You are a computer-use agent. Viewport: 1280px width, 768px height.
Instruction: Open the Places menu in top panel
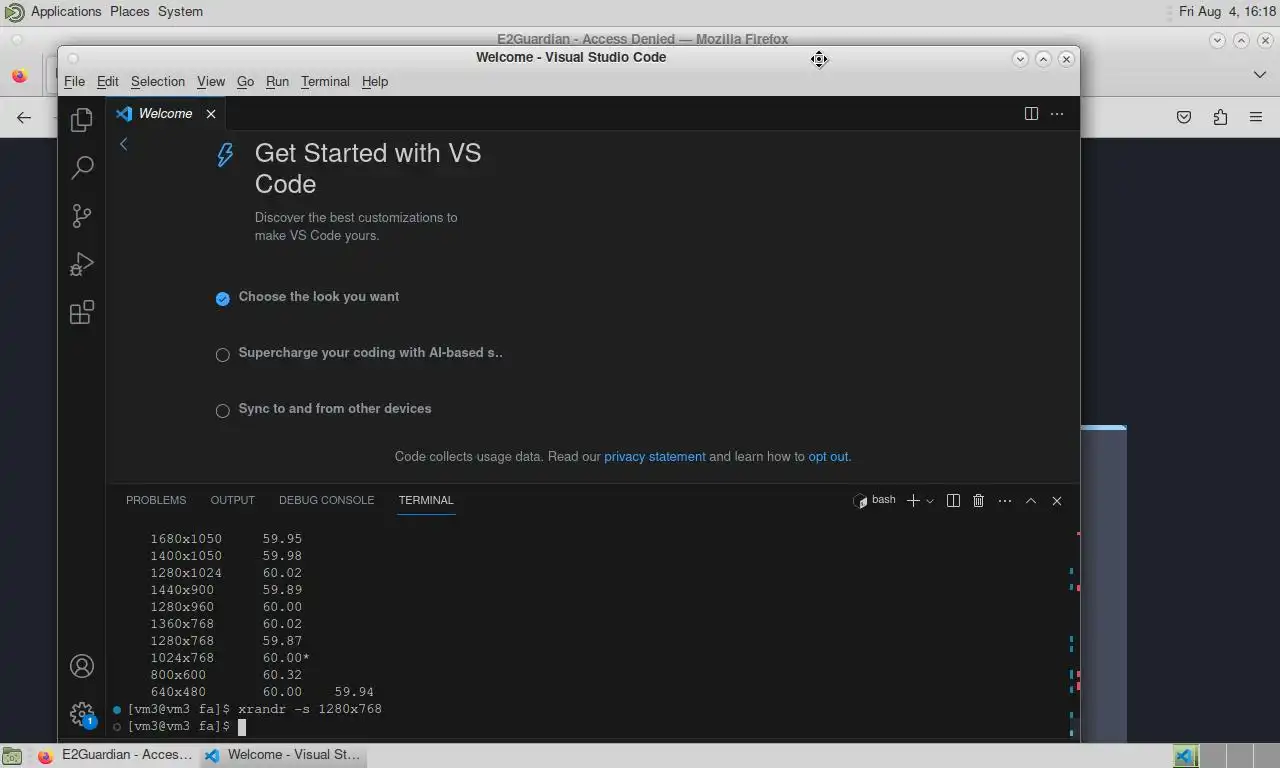pos(129,12)
